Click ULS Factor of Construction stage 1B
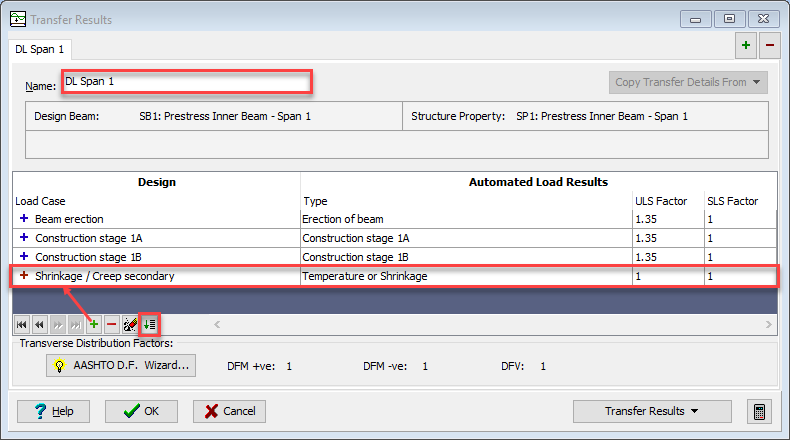Screen dimensions: 790x440 point(668,257)
